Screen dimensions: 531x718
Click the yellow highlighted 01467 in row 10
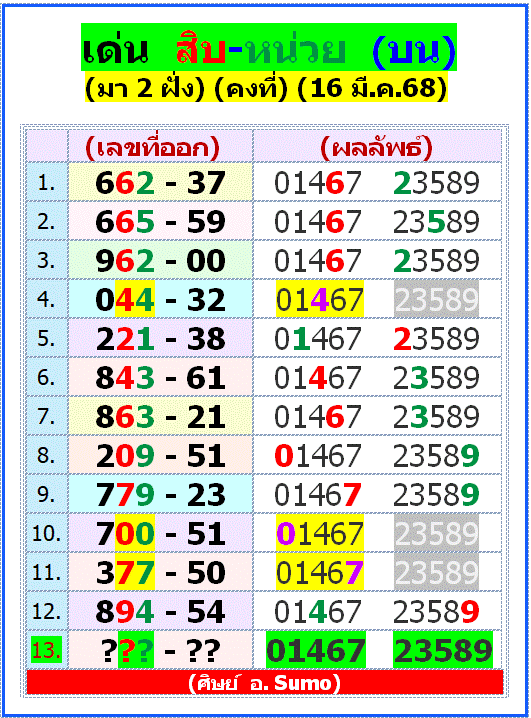click(x=320, y=533)
